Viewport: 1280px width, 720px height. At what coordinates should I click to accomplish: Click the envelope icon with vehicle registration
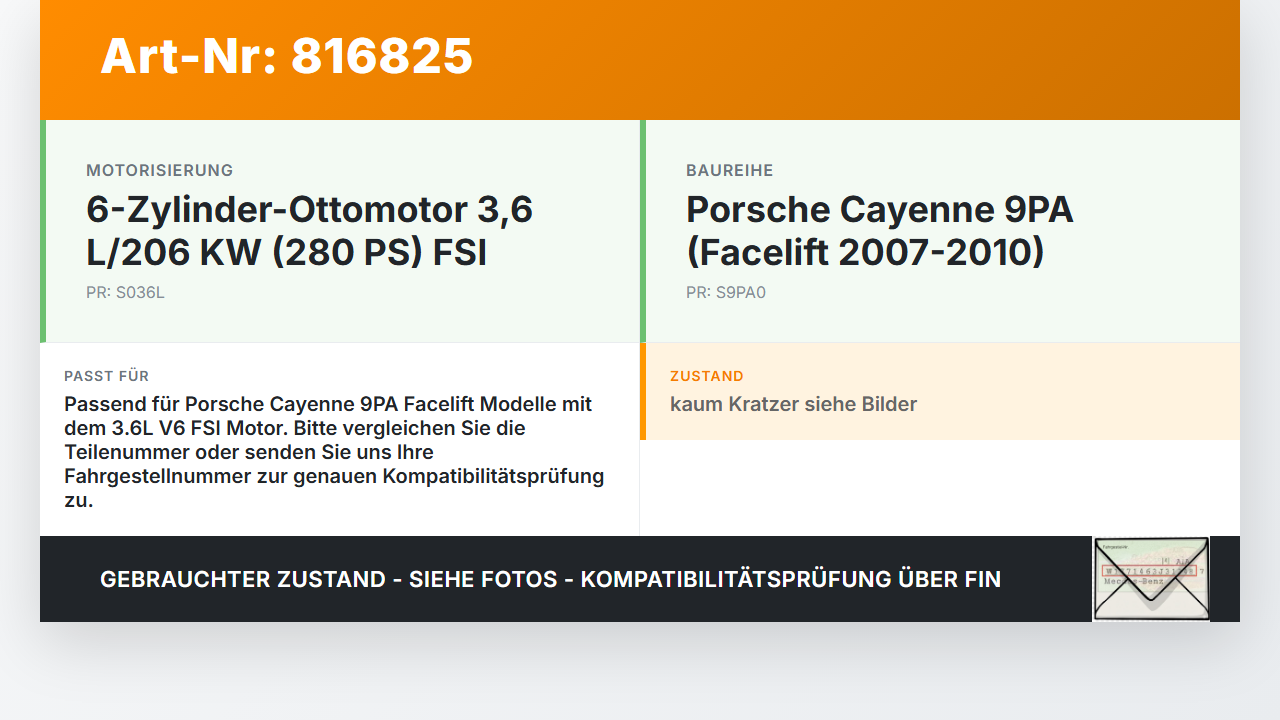point(1151,579)
